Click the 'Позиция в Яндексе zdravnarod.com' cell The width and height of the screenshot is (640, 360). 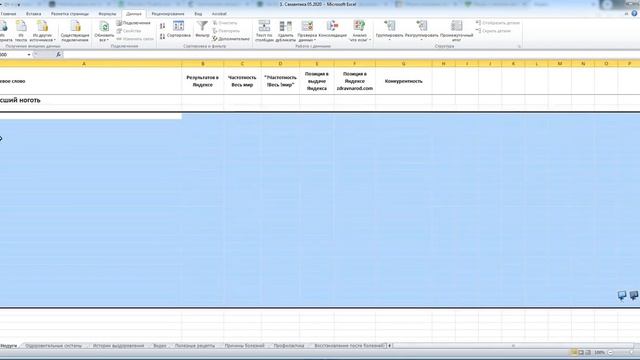point(355,81)
